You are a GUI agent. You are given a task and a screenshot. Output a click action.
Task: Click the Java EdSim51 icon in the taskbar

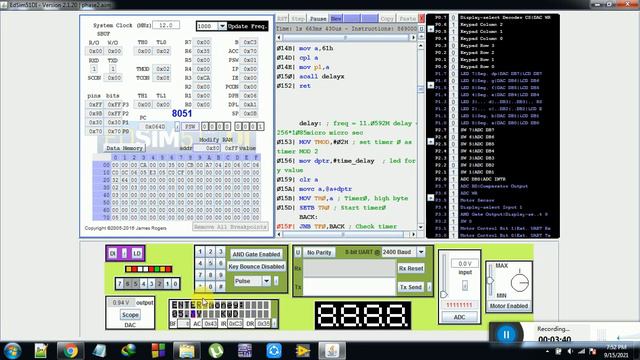(332, 351)
